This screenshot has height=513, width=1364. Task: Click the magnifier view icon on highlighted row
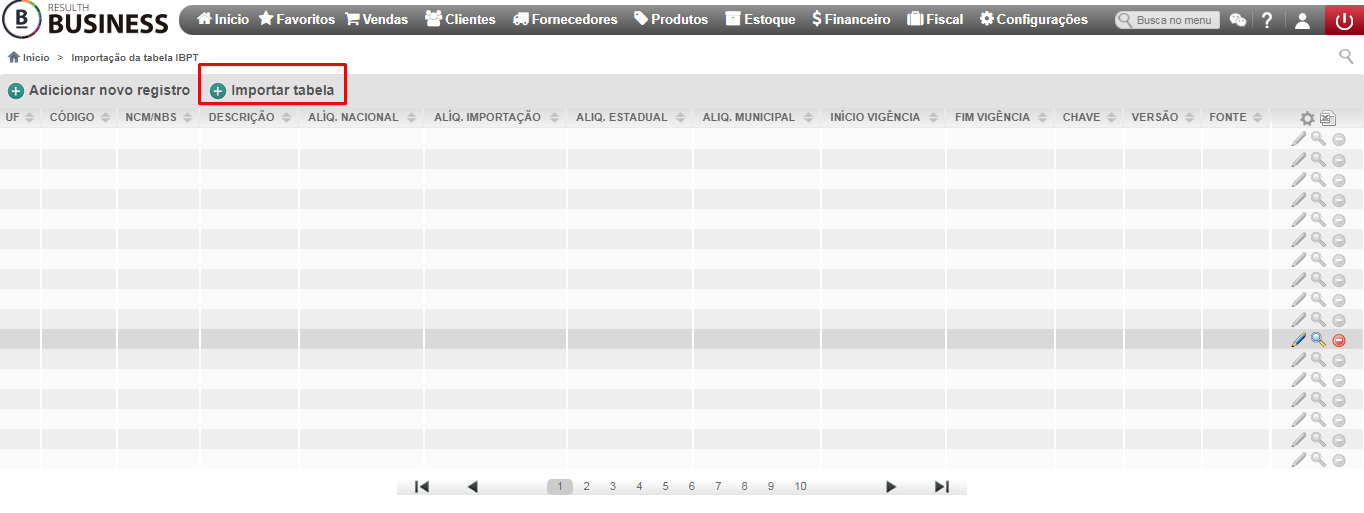pyautogui.click(x=1318, y=340)
